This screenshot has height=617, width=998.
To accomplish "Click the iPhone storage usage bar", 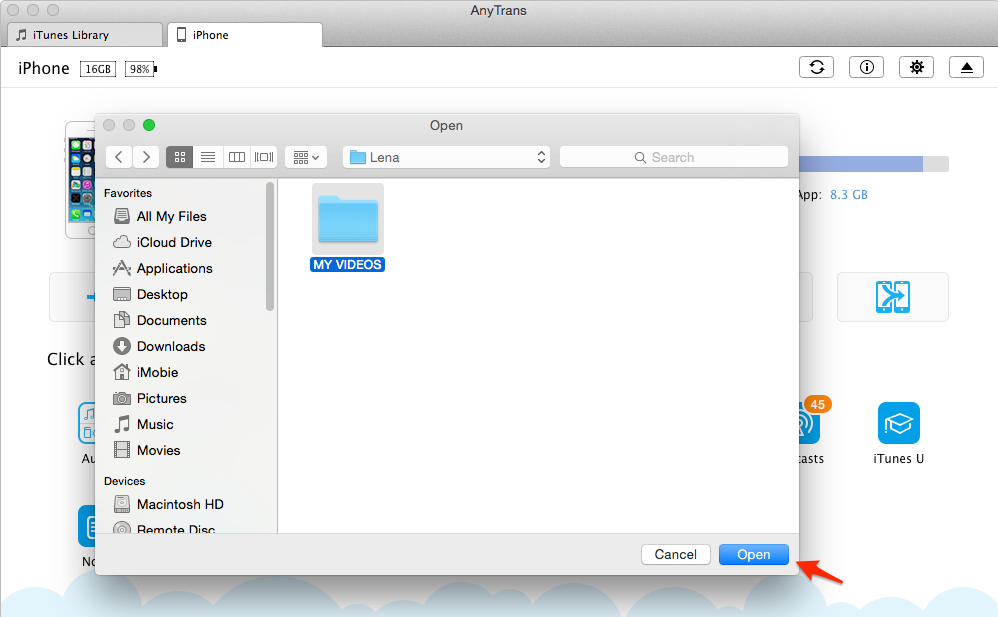I will (874, 164).
